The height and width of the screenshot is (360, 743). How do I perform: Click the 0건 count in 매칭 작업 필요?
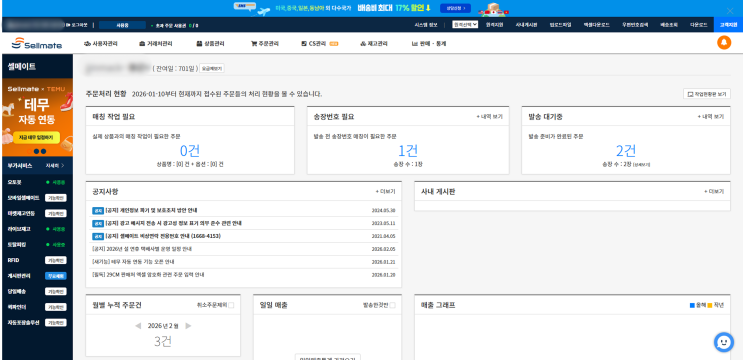point(190,151)
